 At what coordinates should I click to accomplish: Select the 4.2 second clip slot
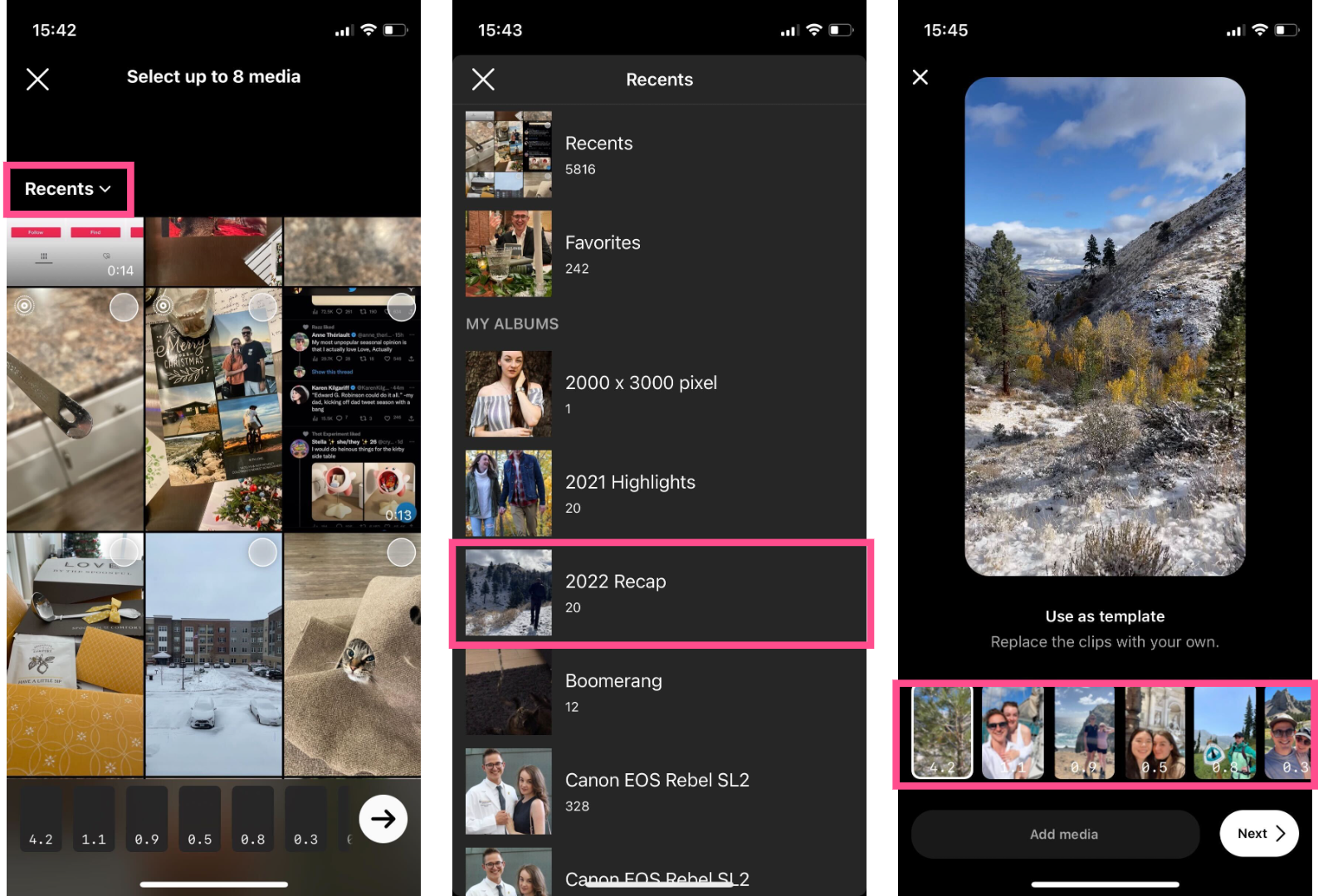(x=41, y=820)
